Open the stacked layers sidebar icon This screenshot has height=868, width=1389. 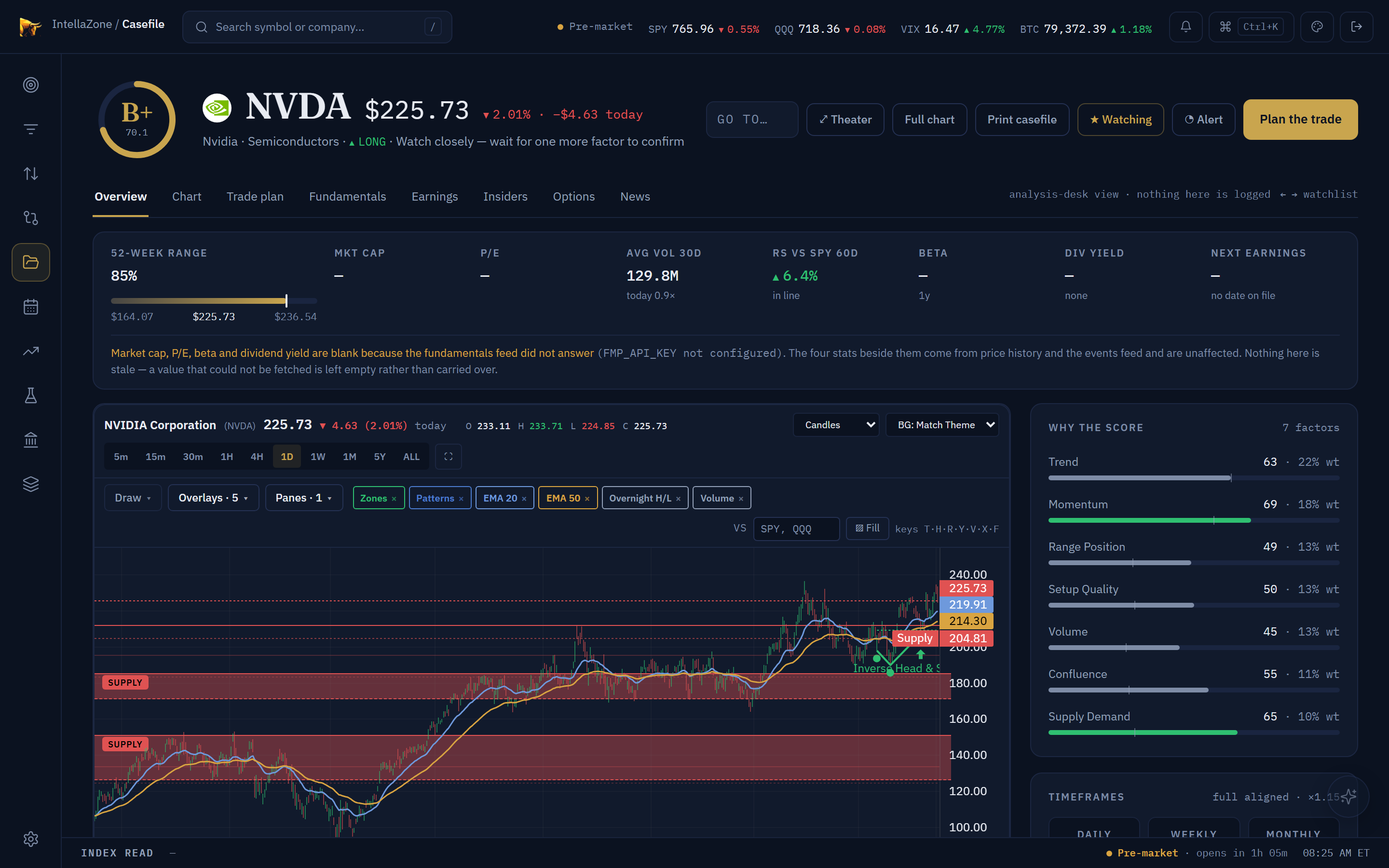click(30, 484)
